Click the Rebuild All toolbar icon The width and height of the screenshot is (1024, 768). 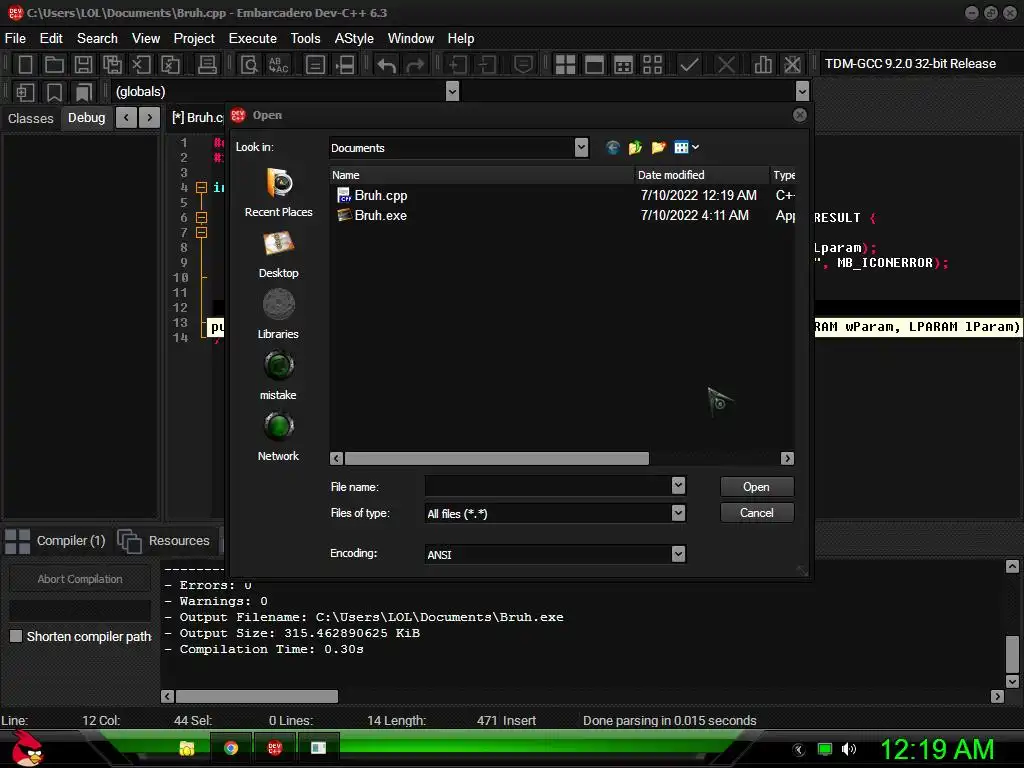pyautogui.click(x=652, y=64)
